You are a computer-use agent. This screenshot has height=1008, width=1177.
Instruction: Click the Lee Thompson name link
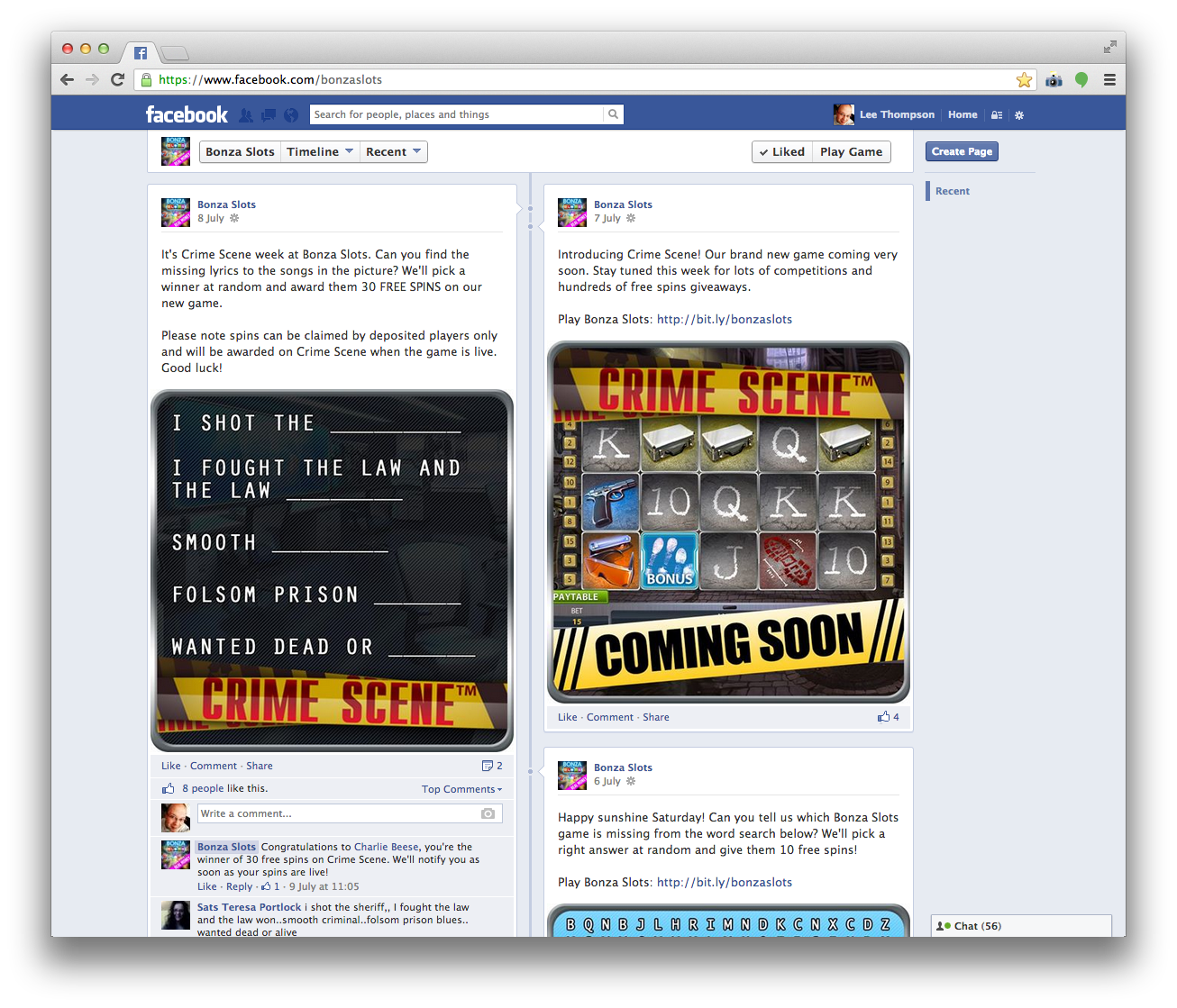(x=897, y=114)
